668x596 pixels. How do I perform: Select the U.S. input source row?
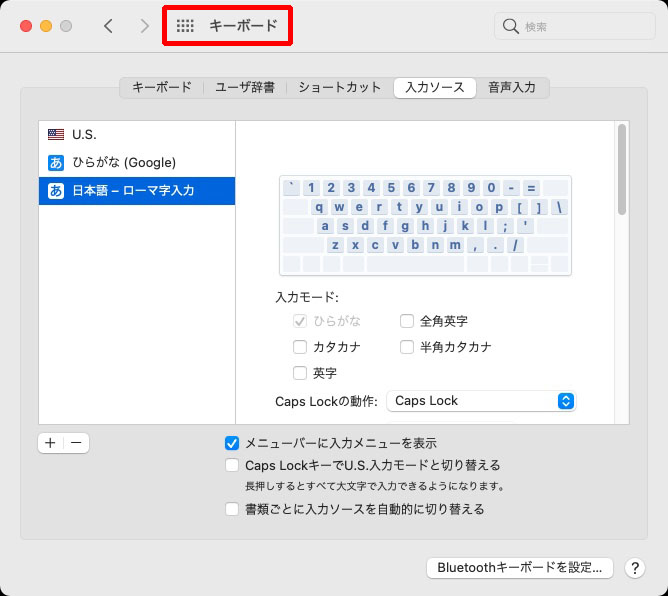tap(137, 135)
